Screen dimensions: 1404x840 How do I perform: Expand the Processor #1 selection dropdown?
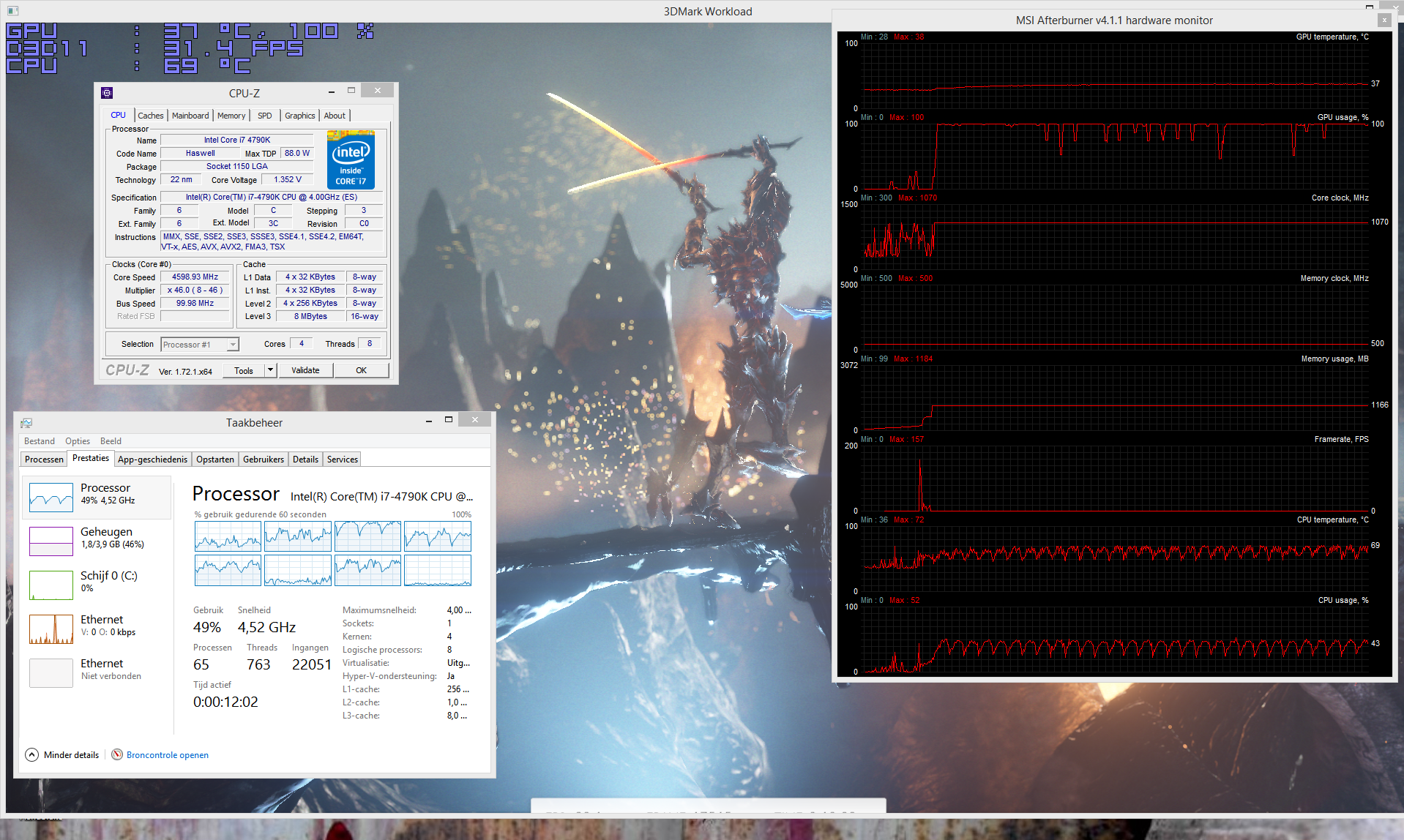click(233, 345)
